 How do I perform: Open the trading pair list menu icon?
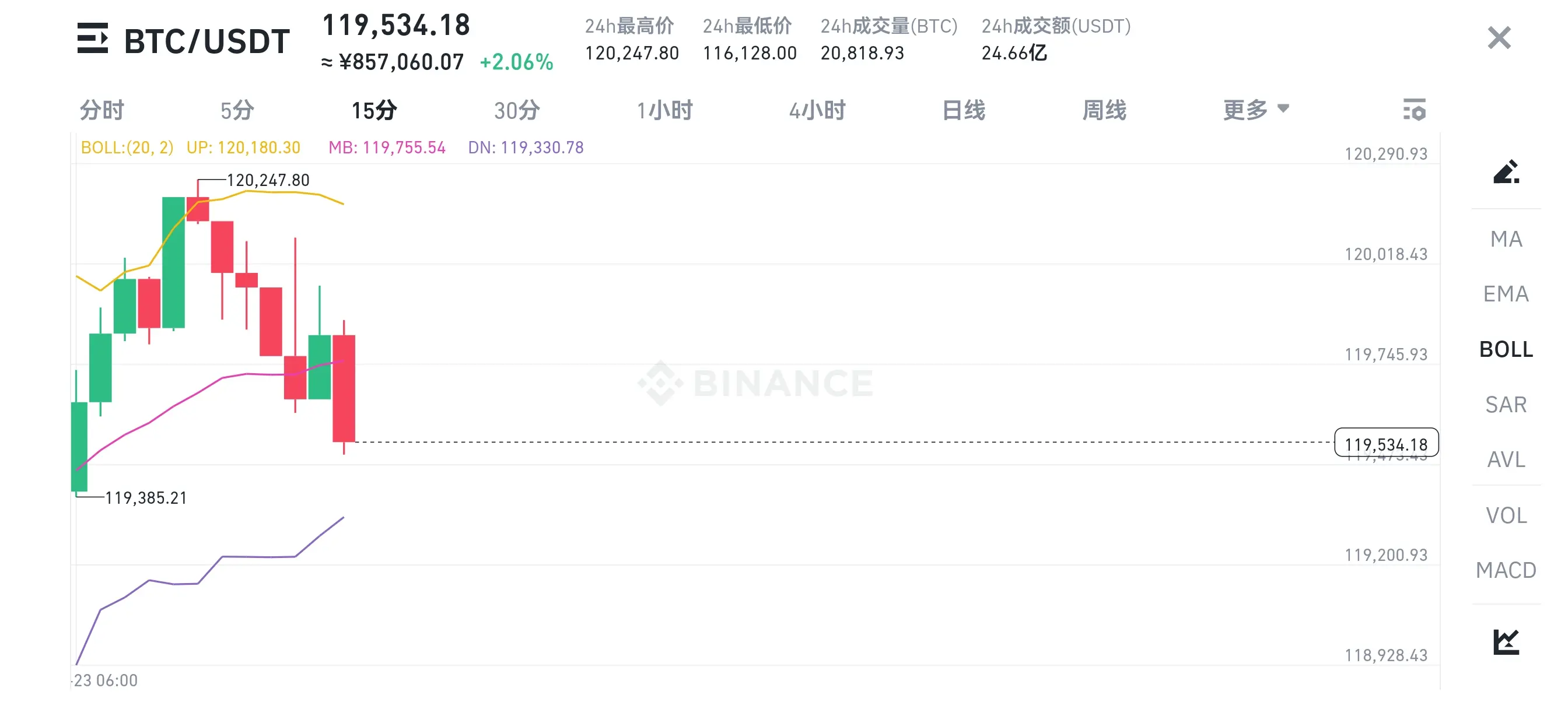(x=93, y=38)
